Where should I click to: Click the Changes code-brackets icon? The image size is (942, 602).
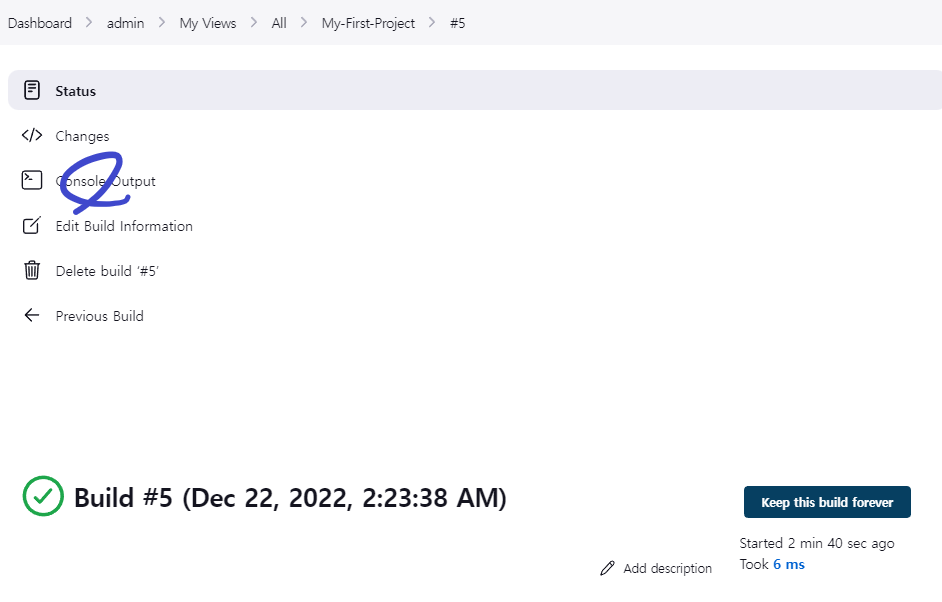32,135
